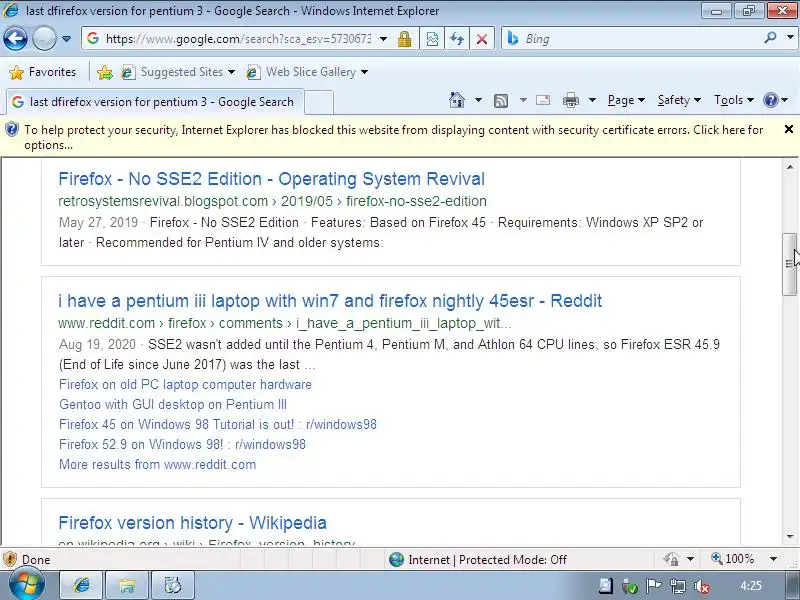Screen dimensions: 800x600
Task: Dismiss the information bar with X
Action: (788, 130)
